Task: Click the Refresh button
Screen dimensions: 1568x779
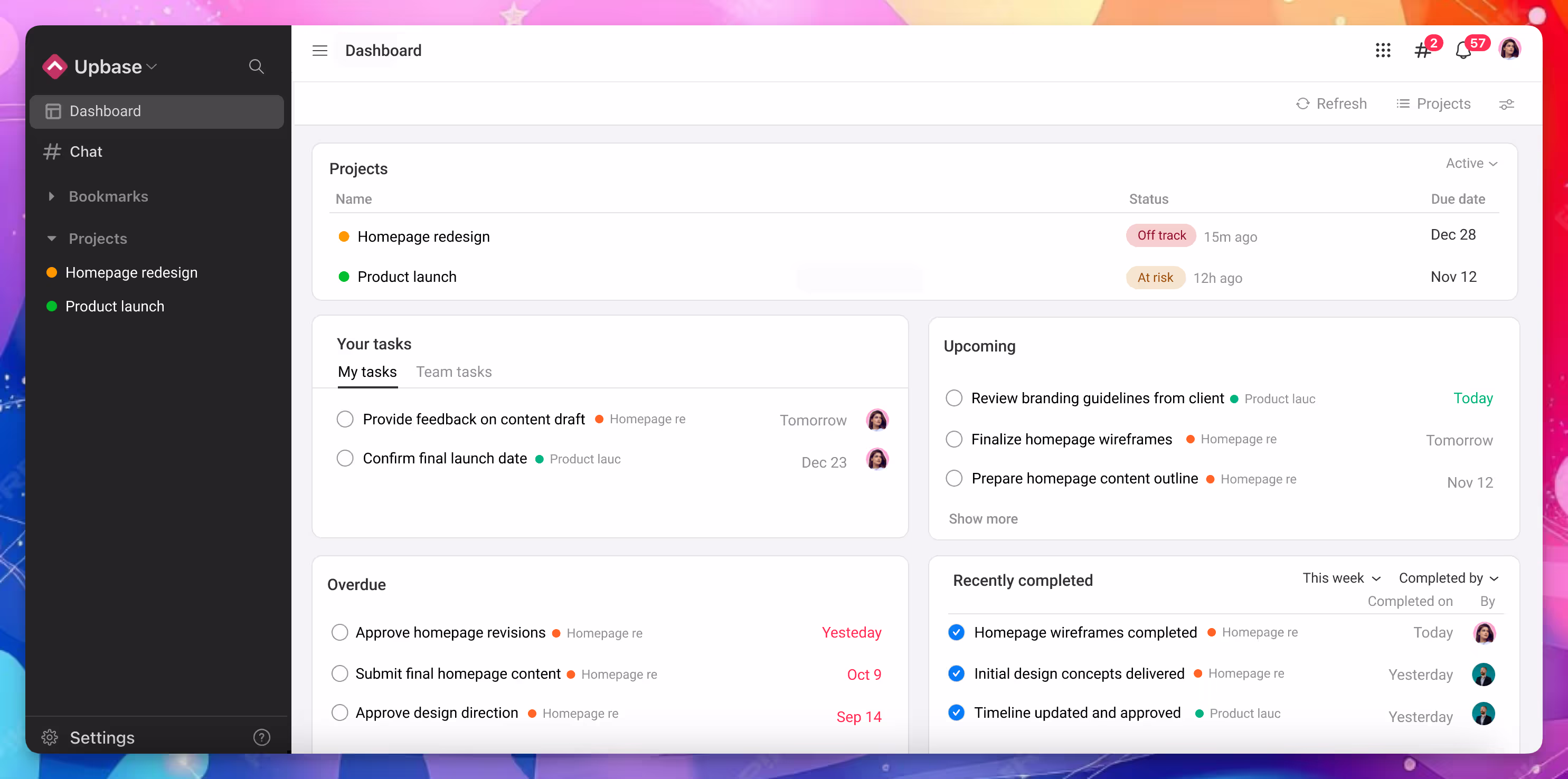Action: click(1331, 103)
